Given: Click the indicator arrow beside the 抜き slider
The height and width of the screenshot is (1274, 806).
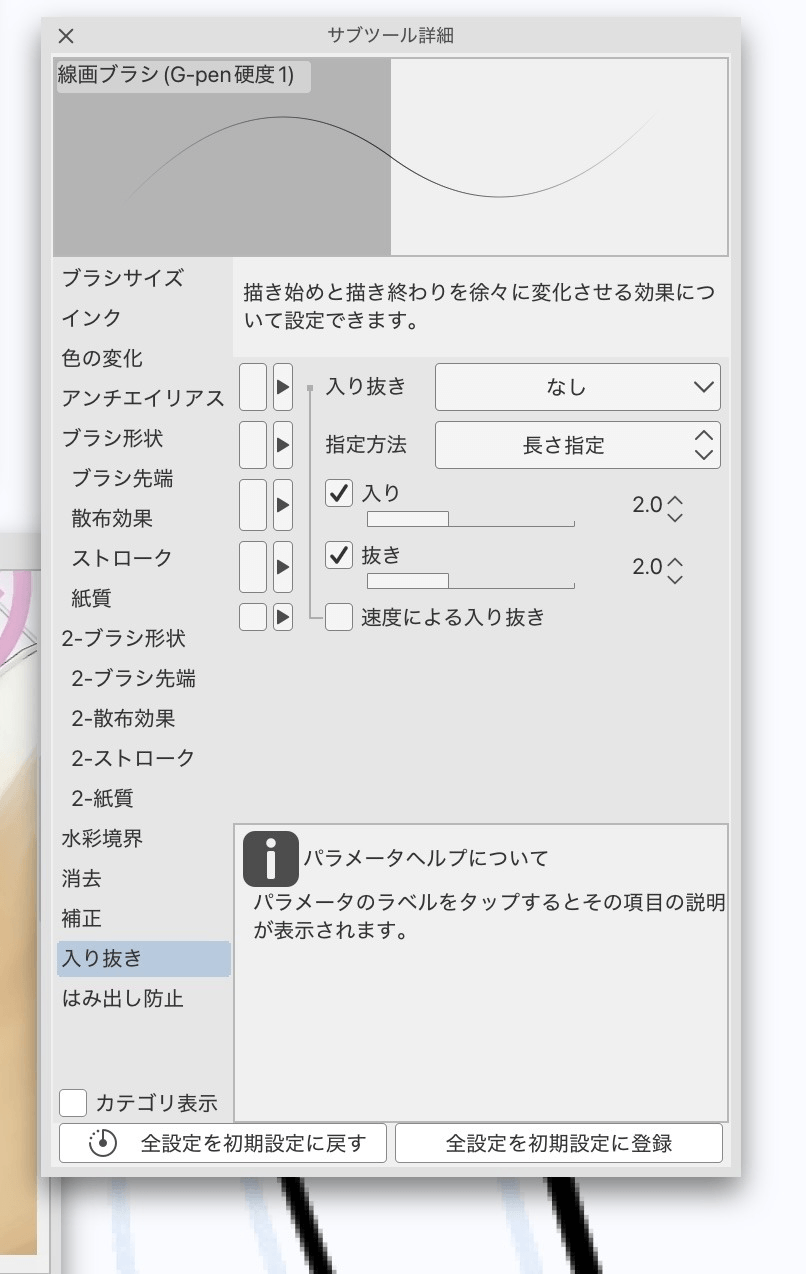Looking at the screenshot, I should click(x=281, y=566).
